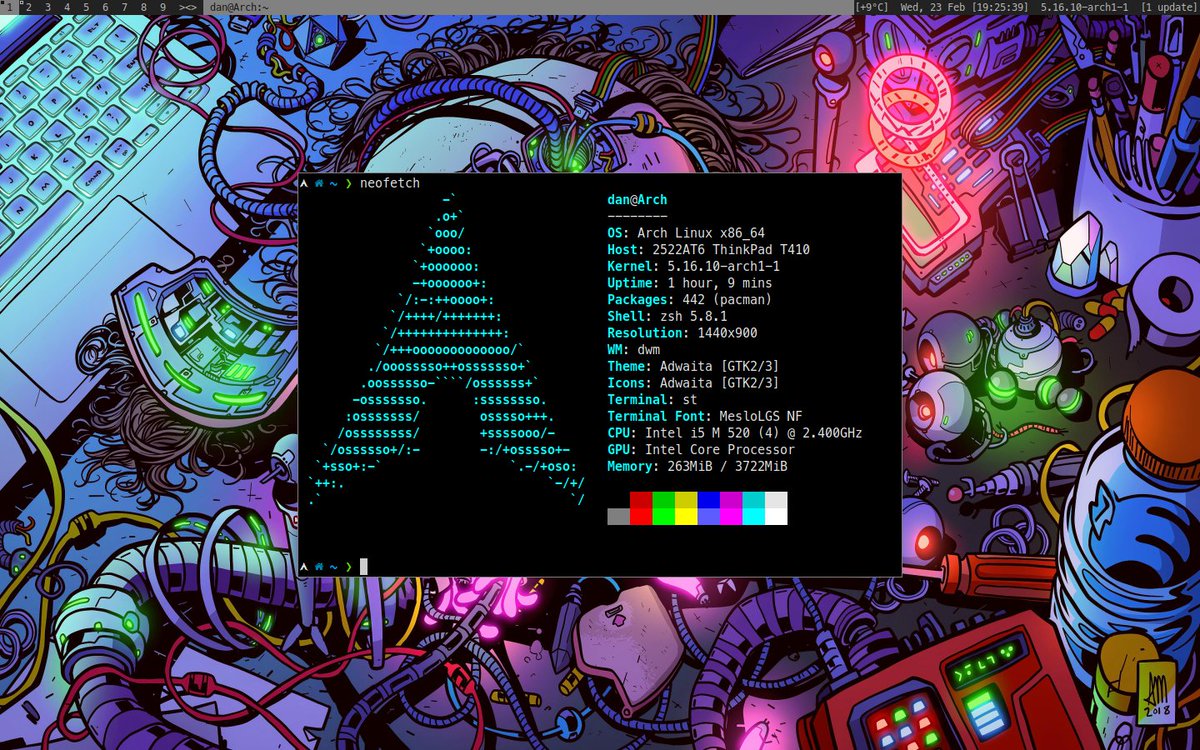Click the cyan color block in the palette
This screenshot has height=750, width=1200.
tap(753, 508)
